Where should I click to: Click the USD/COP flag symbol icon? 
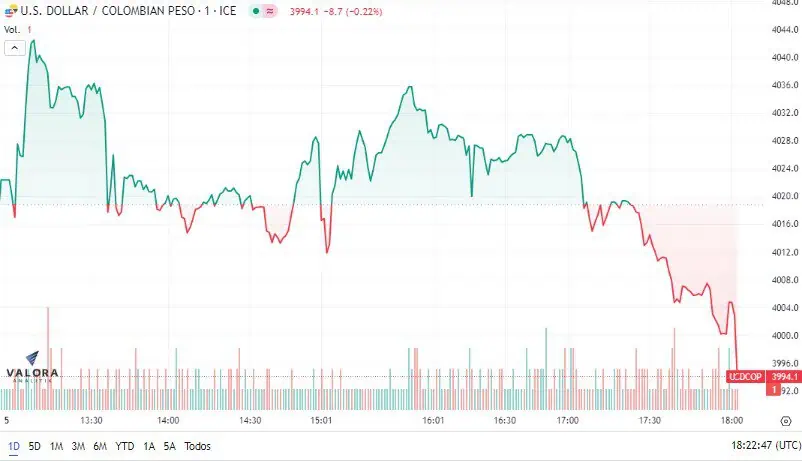(x=11, y=11)
